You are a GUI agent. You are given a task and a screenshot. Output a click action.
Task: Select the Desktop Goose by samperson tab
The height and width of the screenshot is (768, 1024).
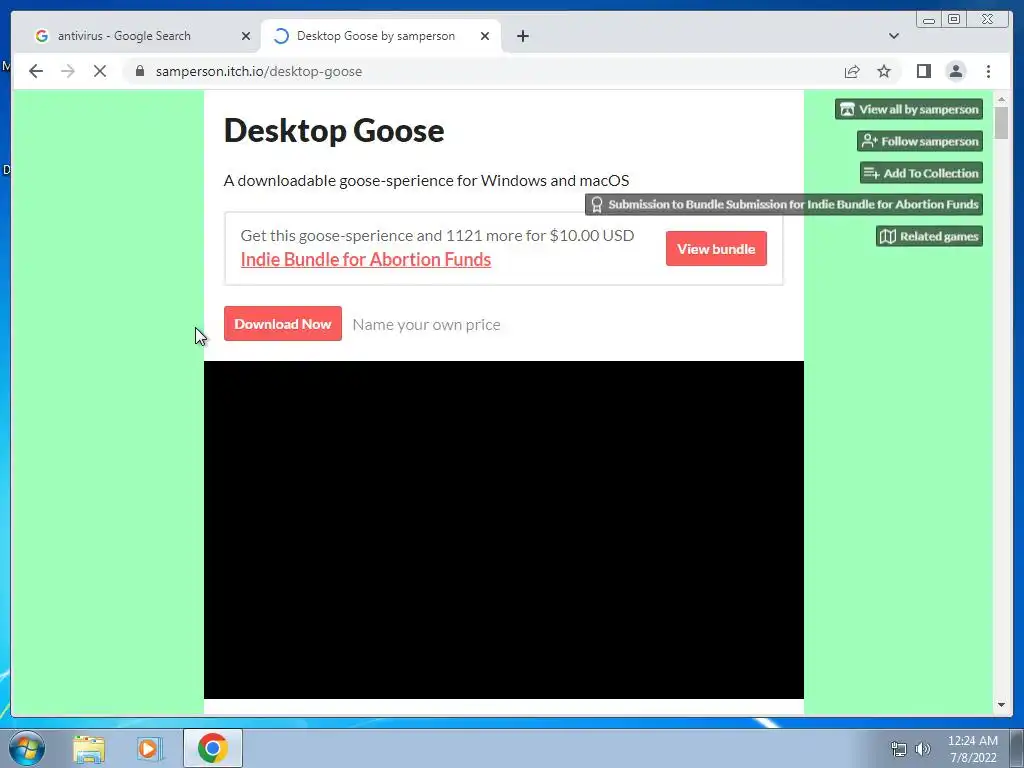(376, 36)
